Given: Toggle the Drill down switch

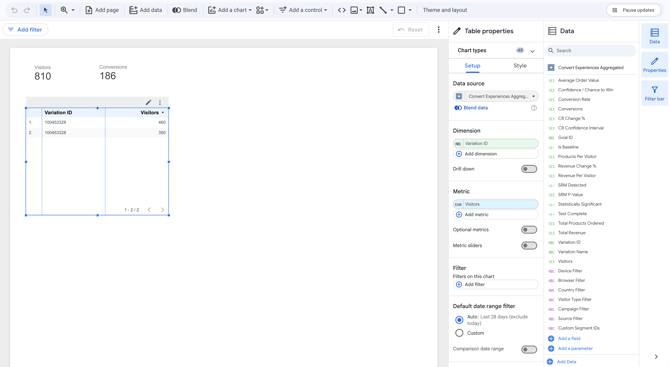Looking at the screenshot, I should (x=529, y=169).
